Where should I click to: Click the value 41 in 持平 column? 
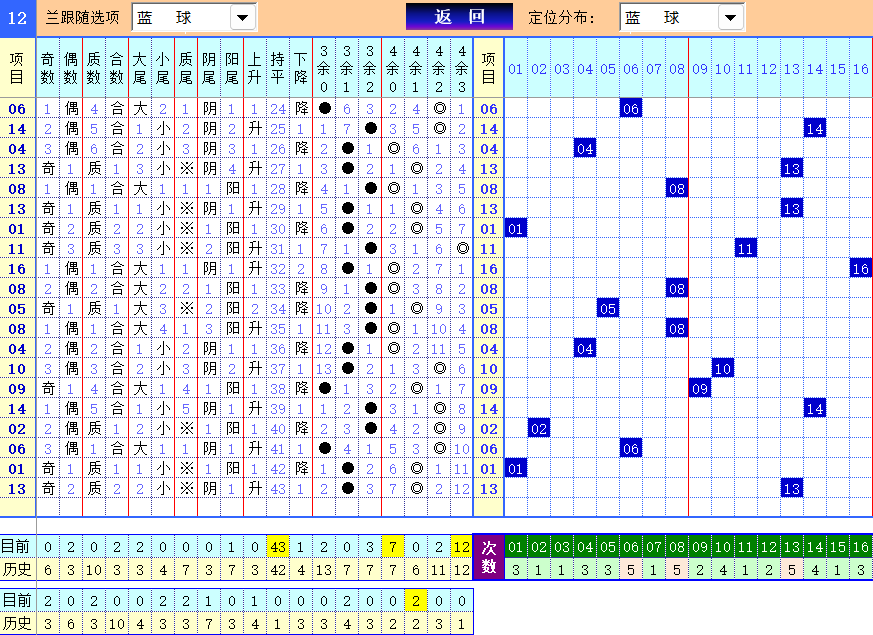[278, 449]
